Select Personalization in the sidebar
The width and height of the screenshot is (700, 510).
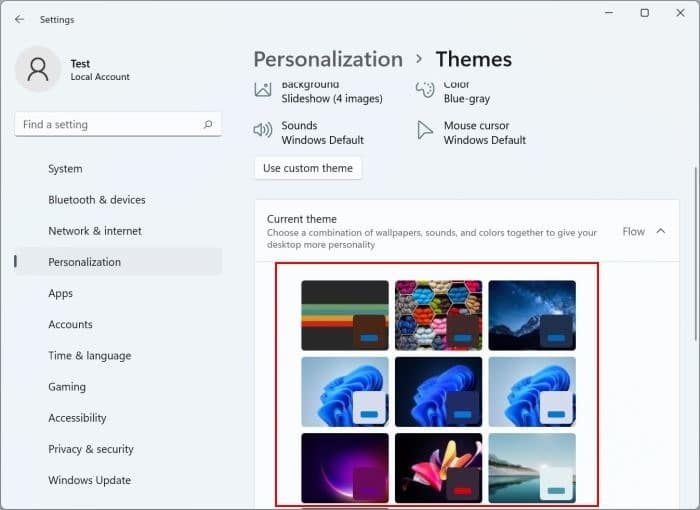pyautogui.click(x=118, y=262)
